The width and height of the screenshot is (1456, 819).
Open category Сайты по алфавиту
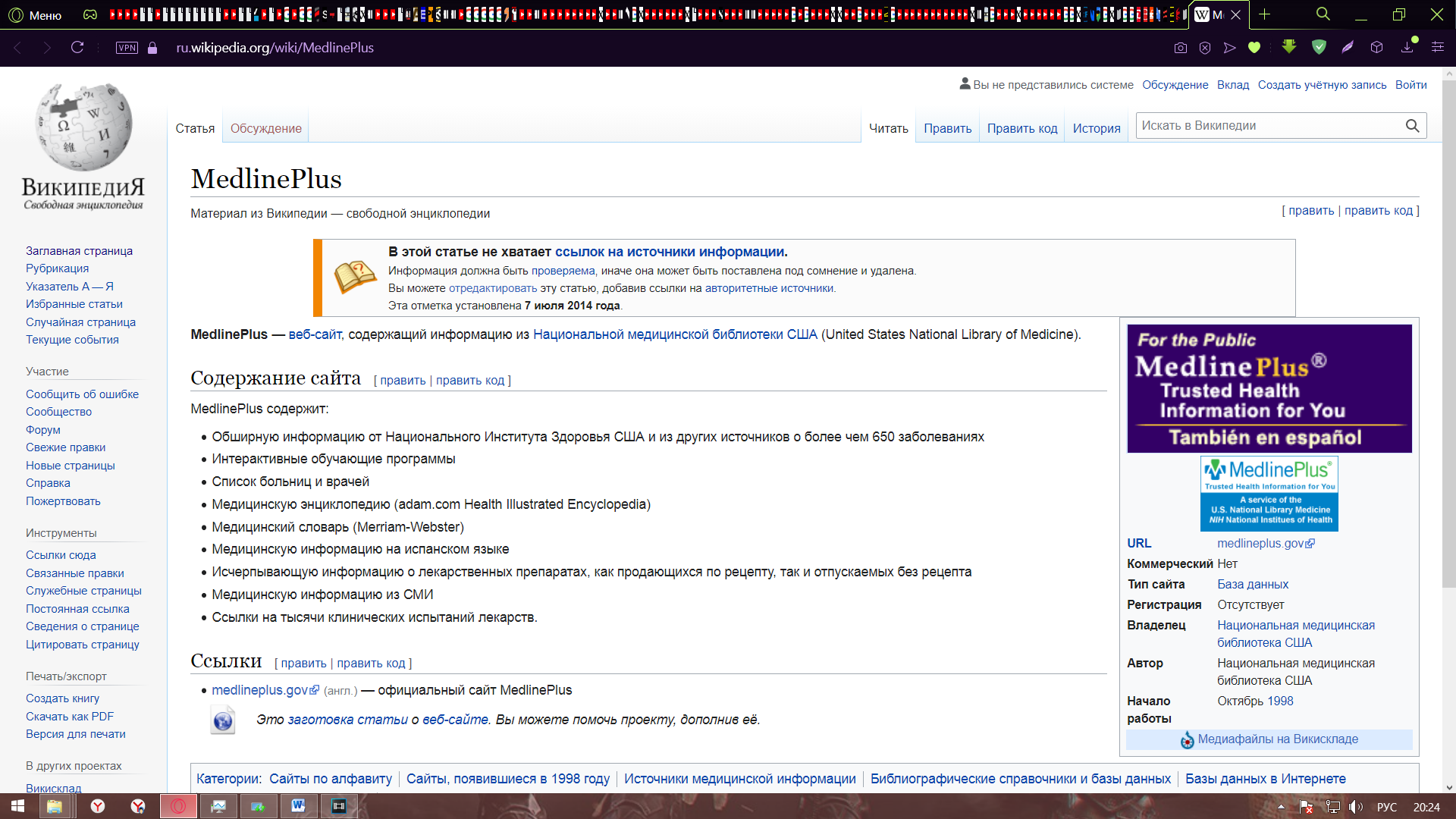[331, 779]
